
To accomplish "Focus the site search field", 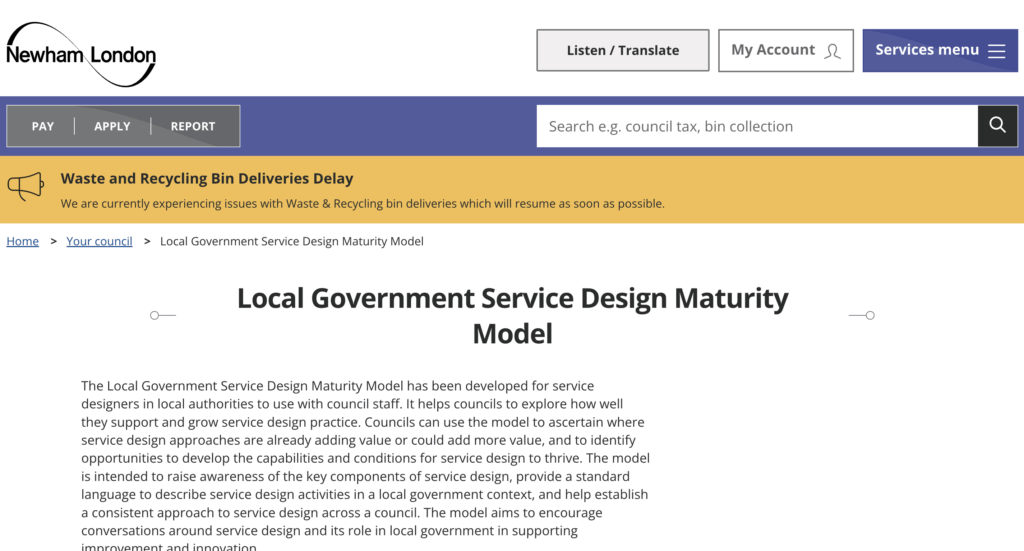I will click(x=756, y=126).
